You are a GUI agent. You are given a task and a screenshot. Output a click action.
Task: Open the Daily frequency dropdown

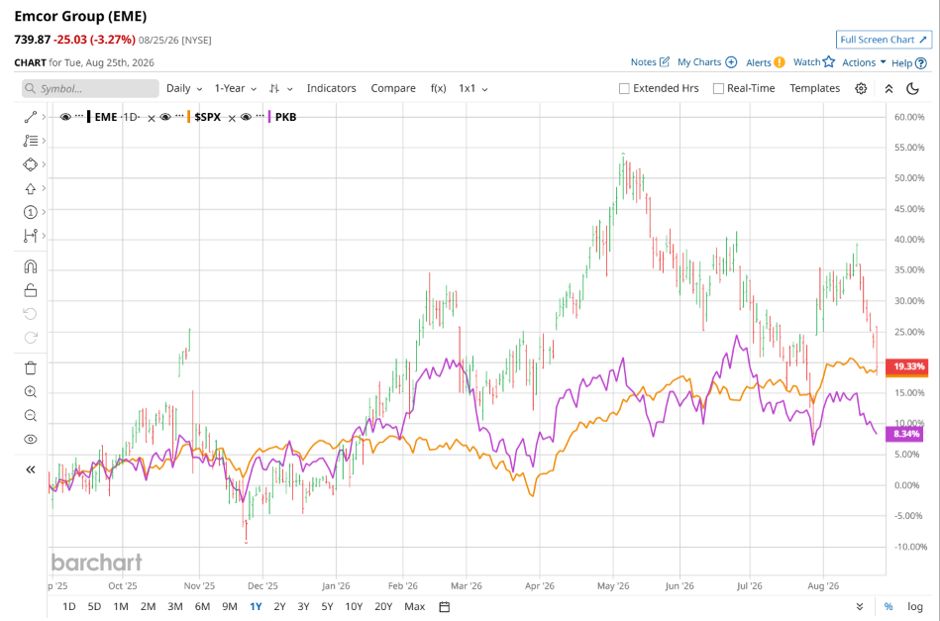tap(184, 88)
